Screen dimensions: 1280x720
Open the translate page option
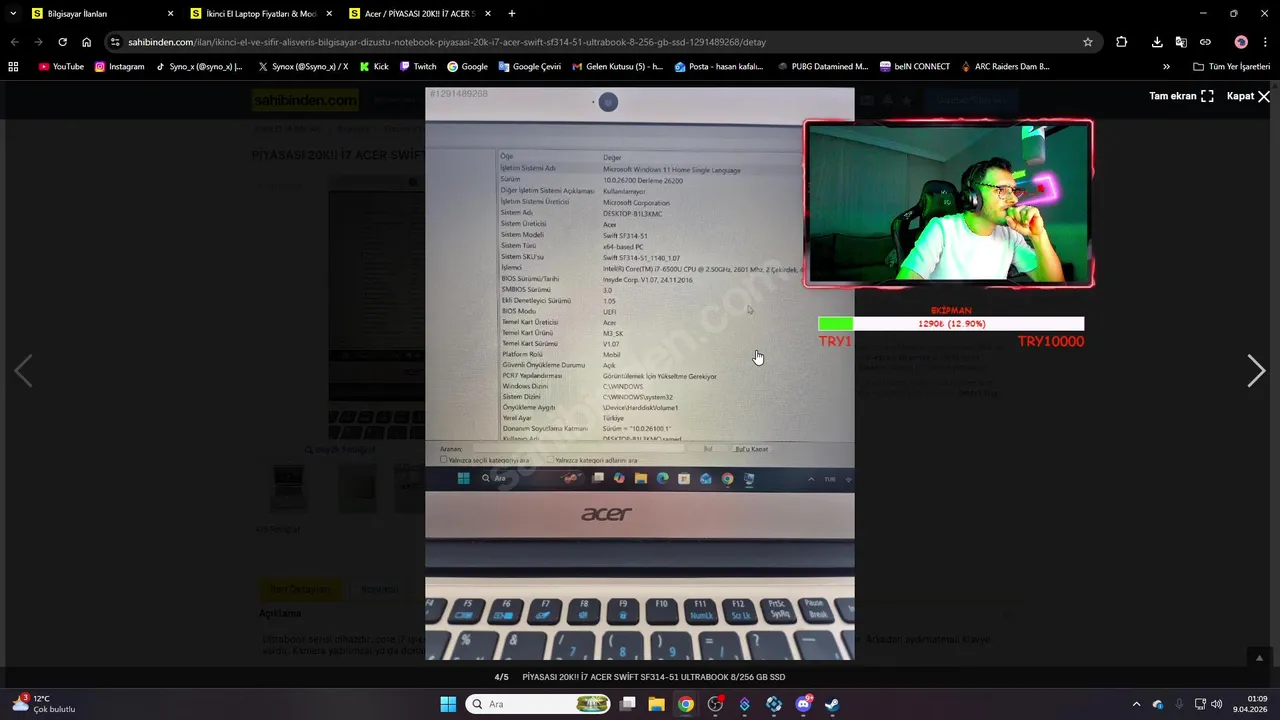click(1181, 42)
